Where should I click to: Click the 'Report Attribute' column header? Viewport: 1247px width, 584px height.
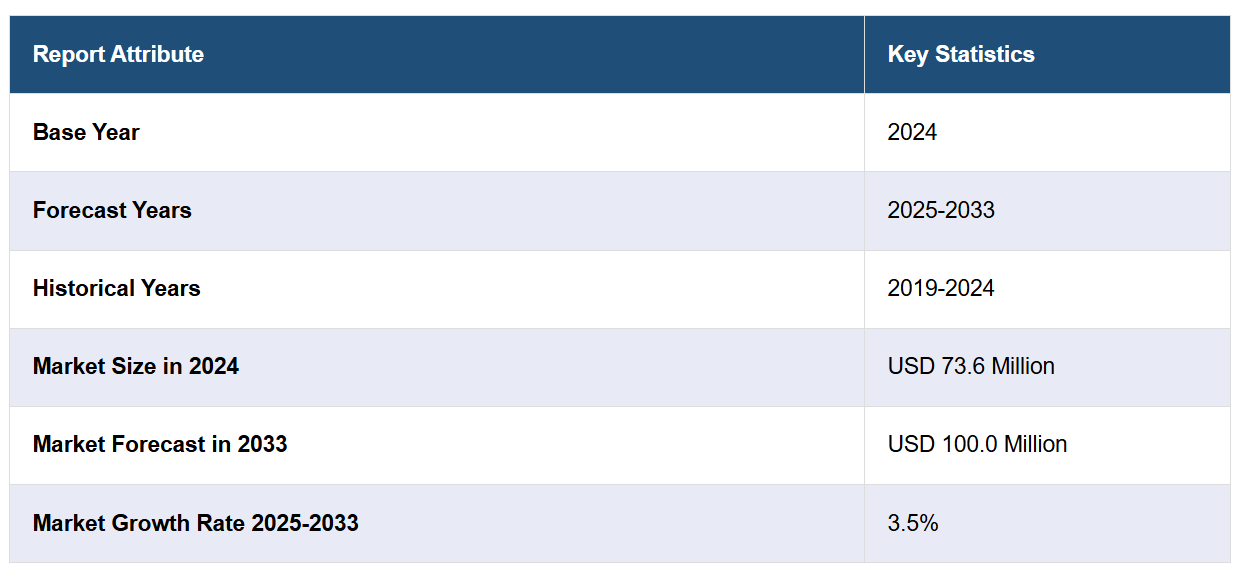point(118,54)
